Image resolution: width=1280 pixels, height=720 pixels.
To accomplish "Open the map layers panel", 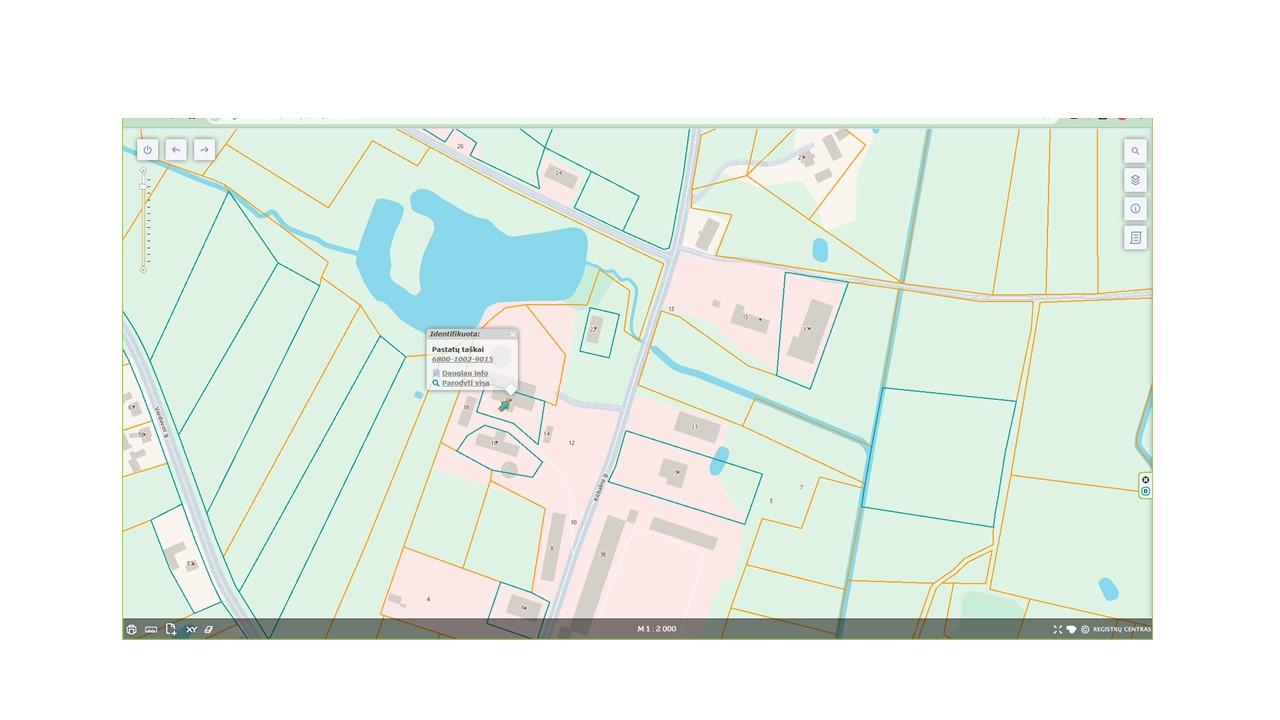I will 1135,180.
